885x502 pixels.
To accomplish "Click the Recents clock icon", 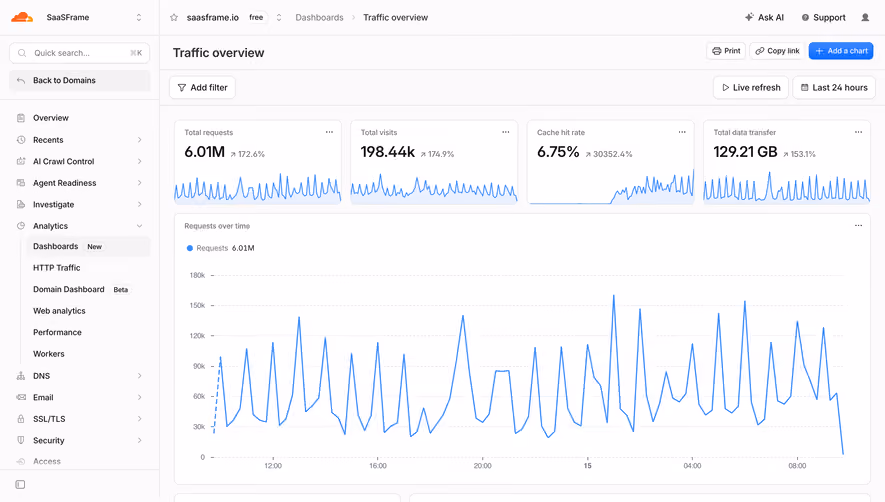I will coord(21,139).
